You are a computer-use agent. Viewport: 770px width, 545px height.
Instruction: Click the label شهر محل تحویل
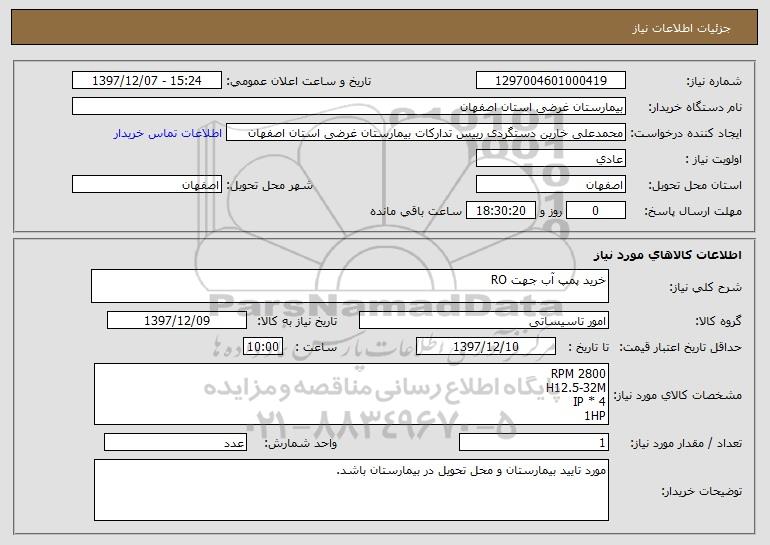pyautogui.click(x=269, y=185)
